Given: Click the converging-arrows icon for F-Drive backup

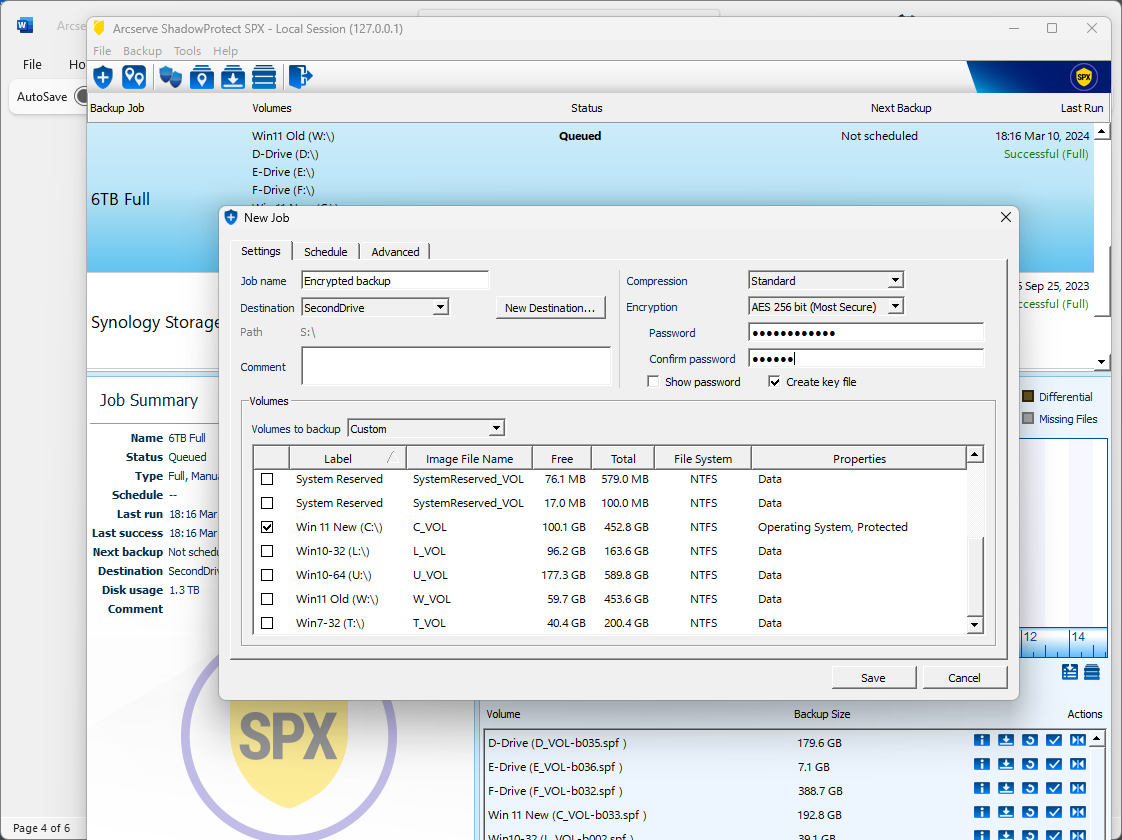Looking at the screenshot, I should pos(1078,788).
